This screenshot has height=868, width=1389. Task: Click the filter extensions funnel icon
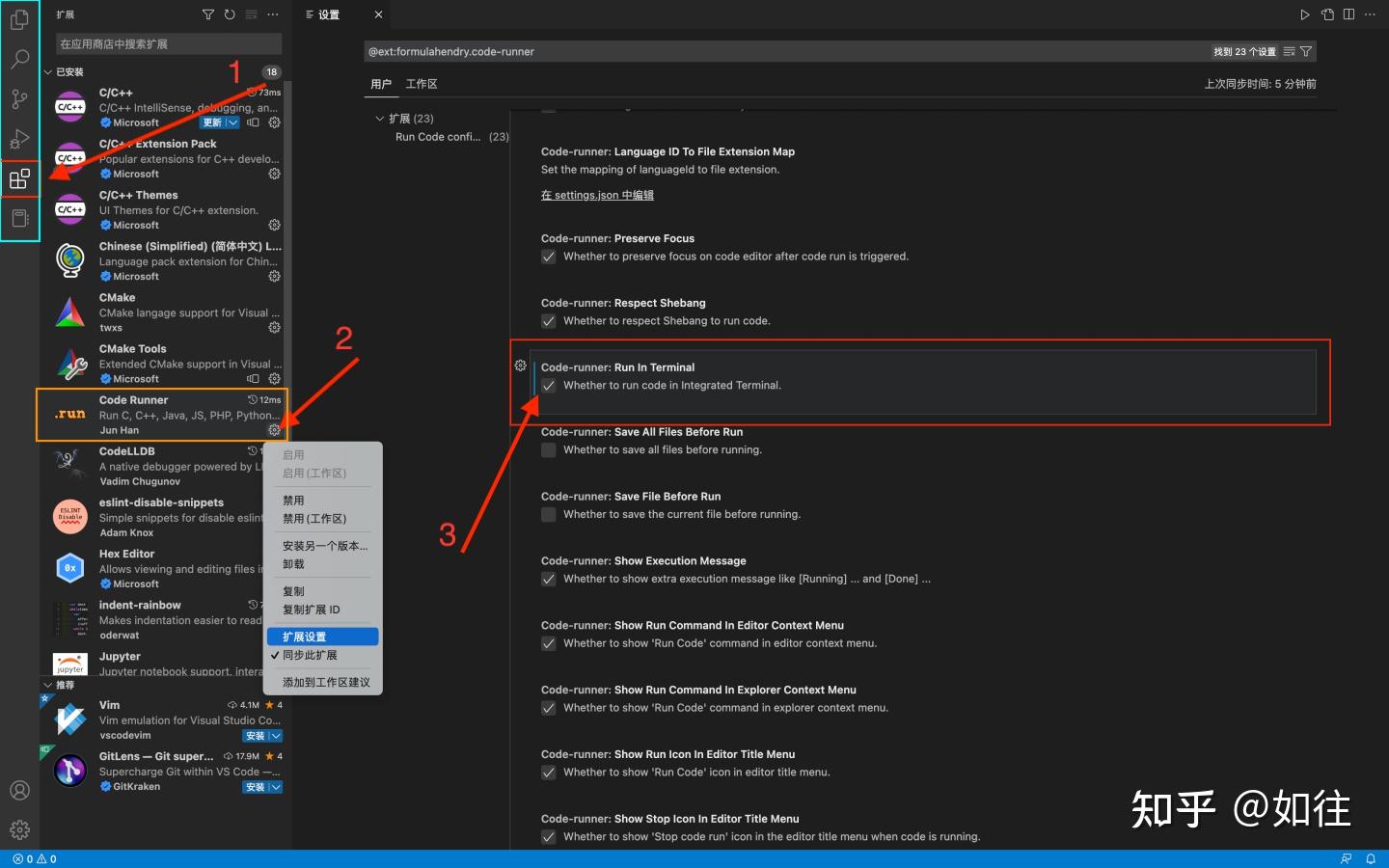208,14
